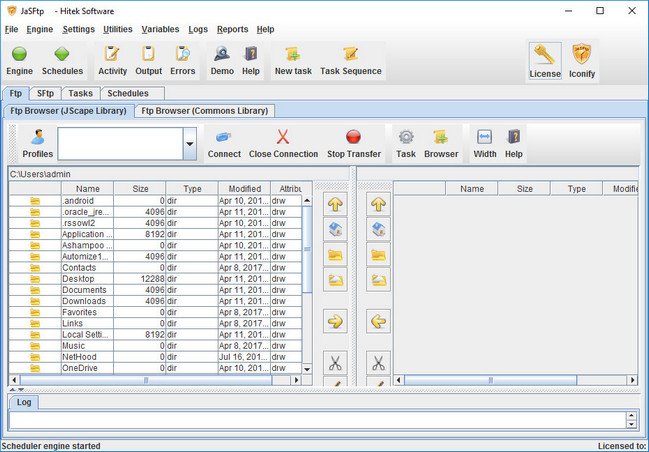Viewport: 649px width, 452px height.
Task: Open the Utilities menu
Action: point(117,29)
